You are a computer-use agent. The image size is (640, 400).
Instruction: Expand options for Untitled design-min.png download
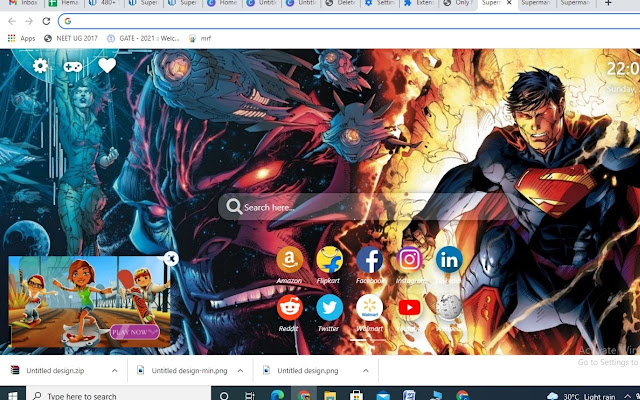[240, 371]
